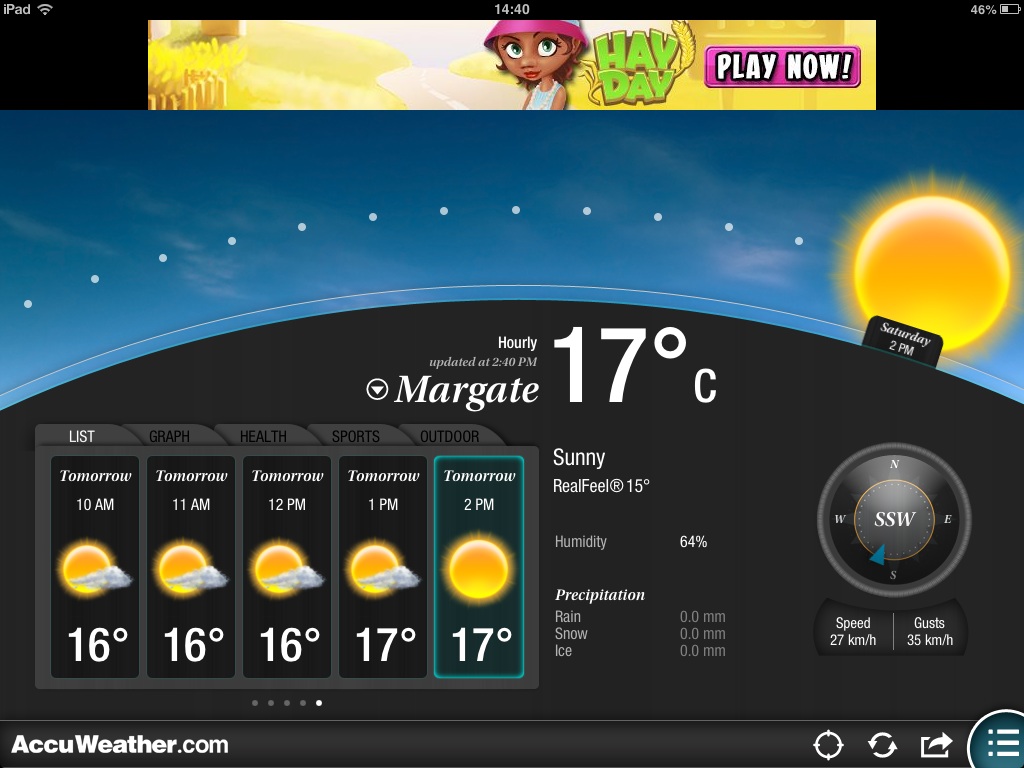Image resolution: width=1024 pixels, height=768 pixels.
Task: Click the Precipitation heading
Action: tap(600, 595)
